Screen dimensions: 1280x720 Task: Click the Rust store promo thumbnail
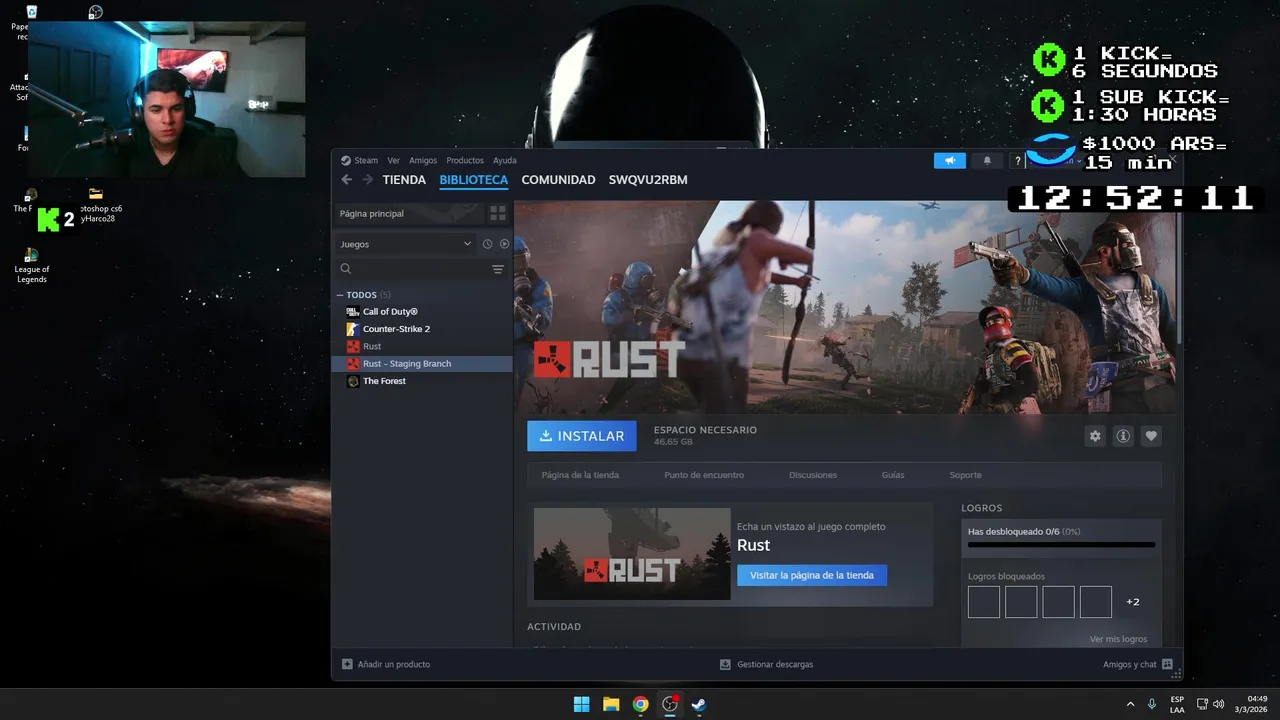[x=632, y=554]
